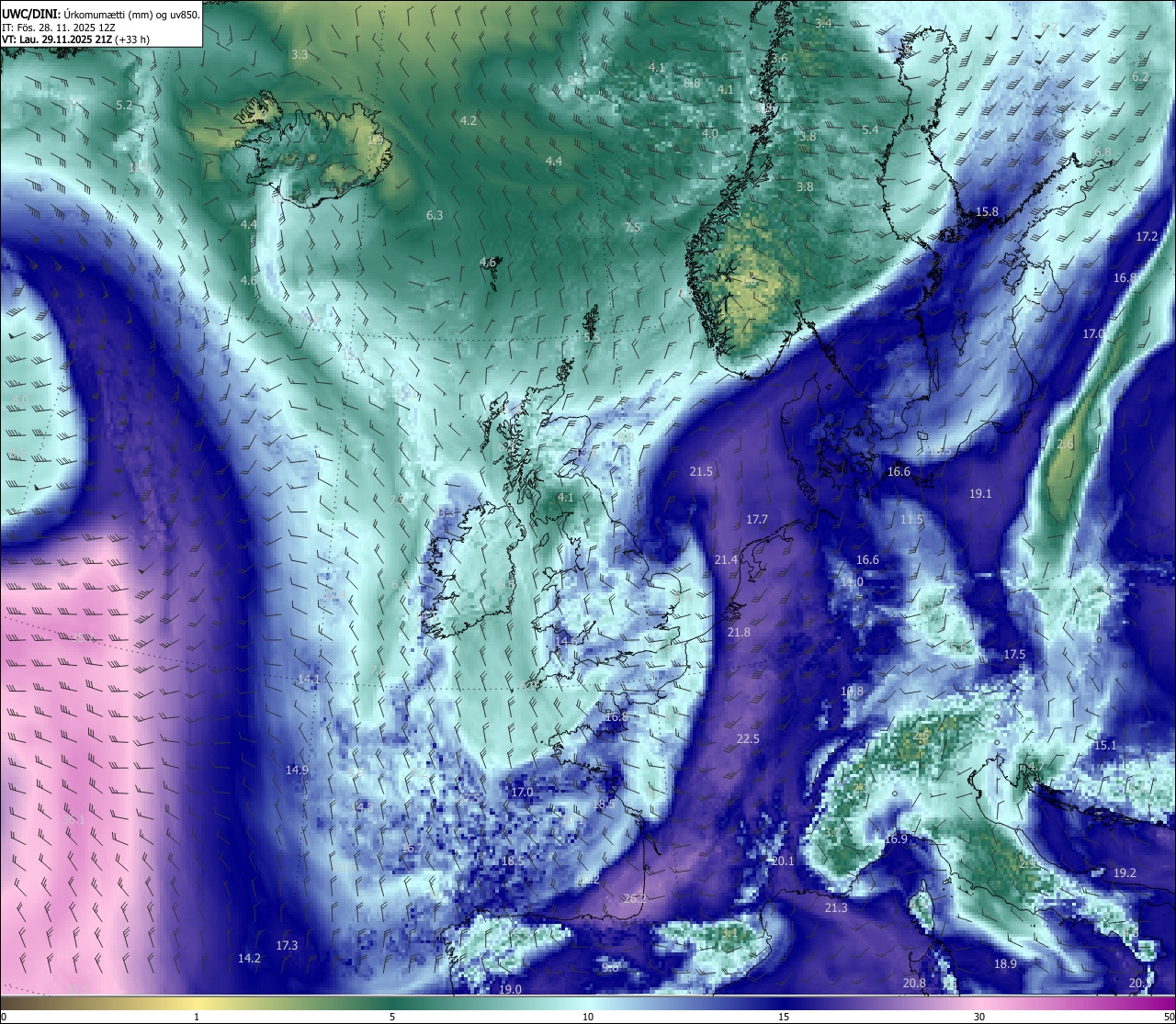Click the map value 6.3
This screenshot has width=1176, height=1024.
tap(435, 216)
